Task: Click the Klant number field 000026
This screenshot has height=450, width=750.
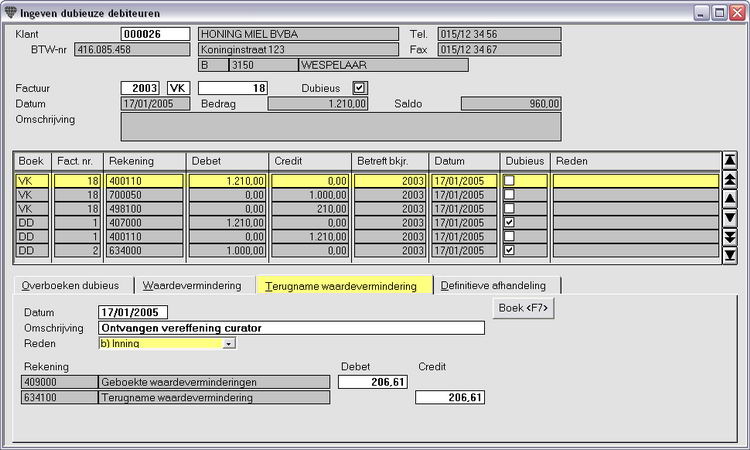Action: (x=155, y=34)
